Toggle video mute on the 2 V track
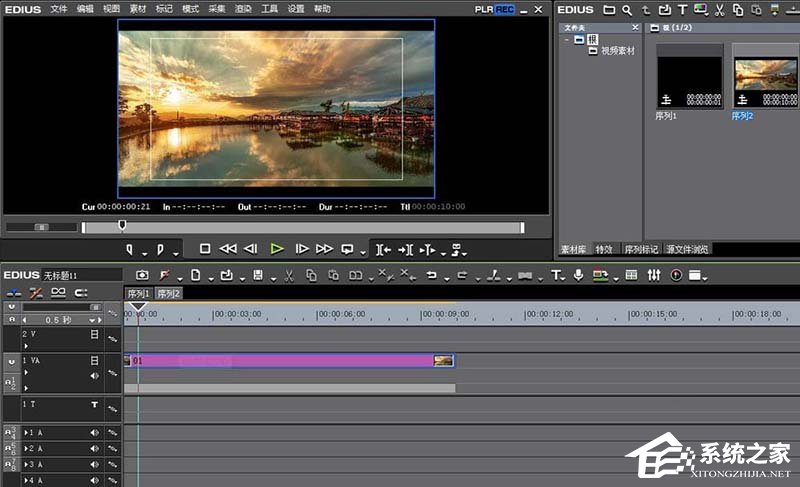The height and width of the screenshot is (487, 800). point(95,334)
